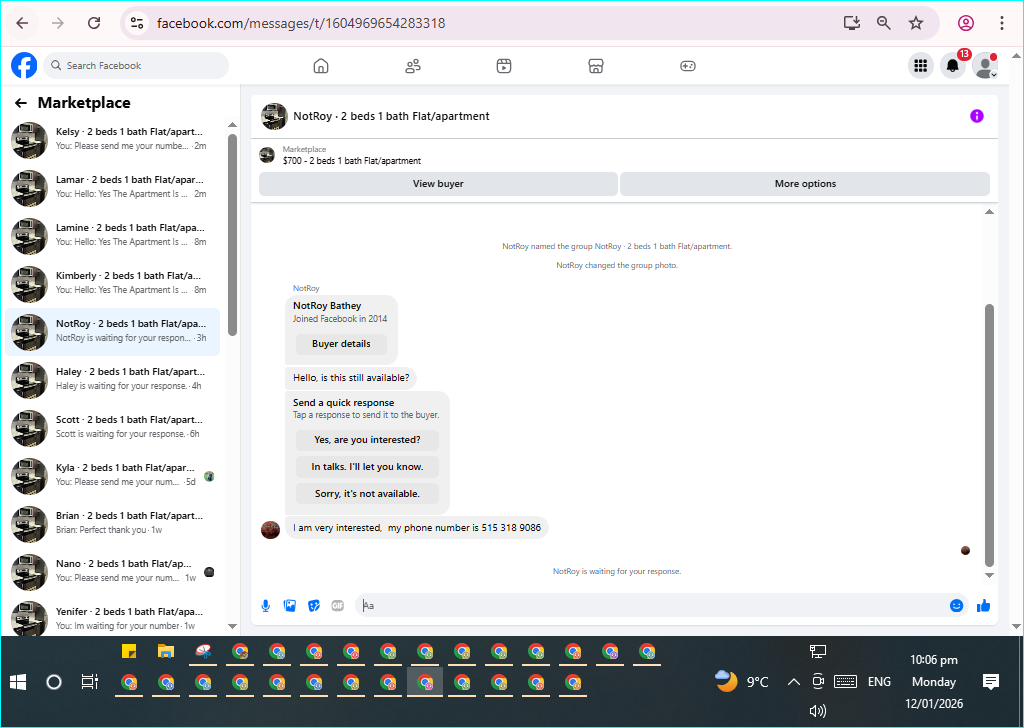
Task: Open the Gaming controller icon
Action: point(688,66)
